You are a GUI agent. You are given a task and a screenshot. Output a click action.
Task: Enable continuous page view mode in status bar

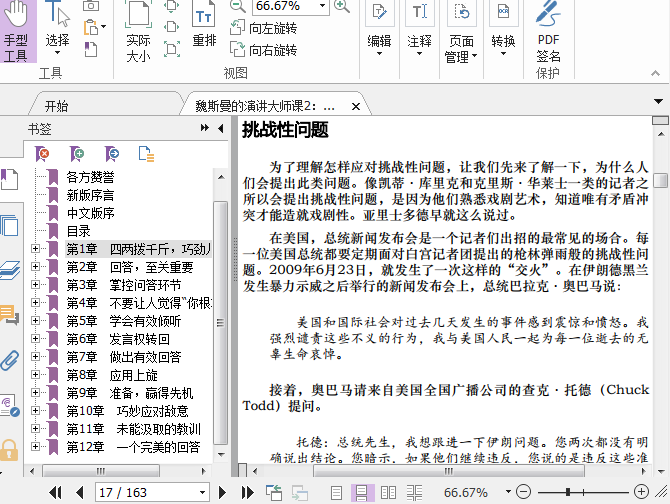(361, 492)
